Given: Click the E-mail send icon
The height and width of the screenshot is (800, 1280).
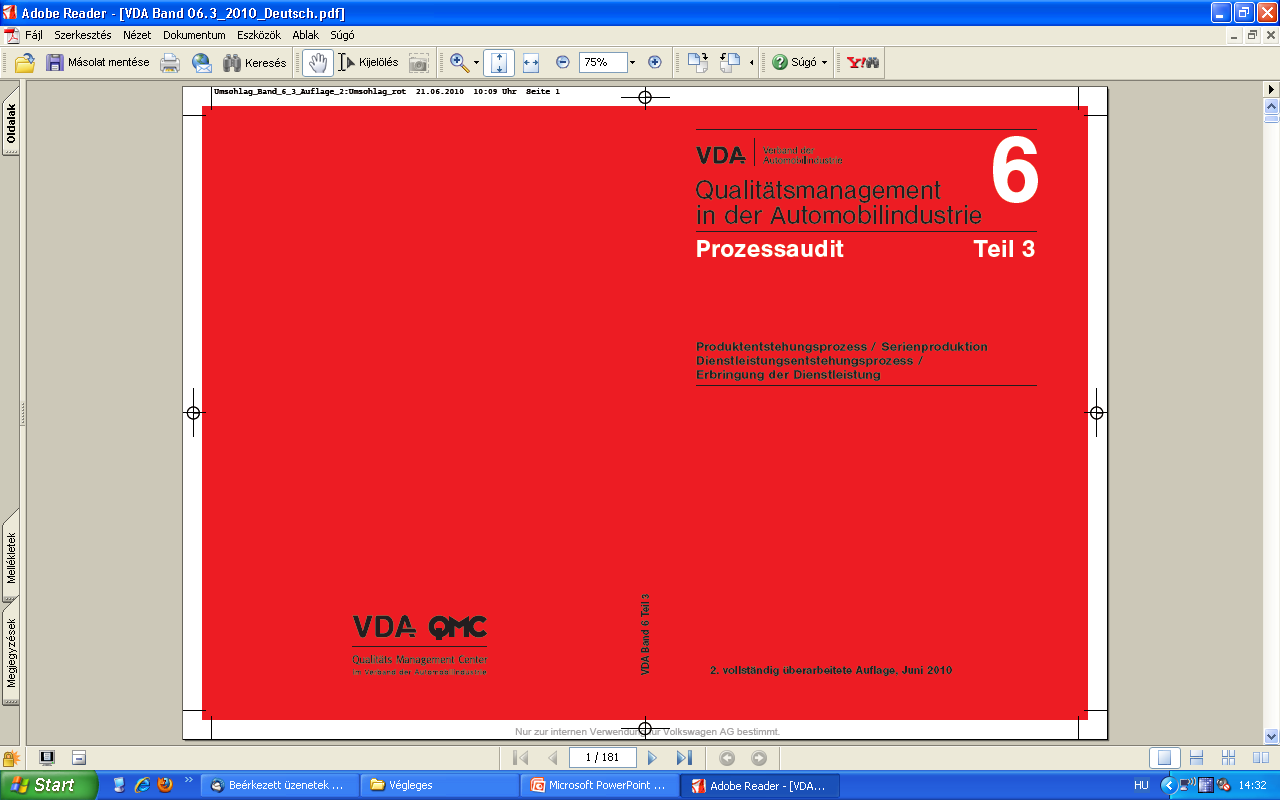Looking at the screenshot, I should (202, 62).
